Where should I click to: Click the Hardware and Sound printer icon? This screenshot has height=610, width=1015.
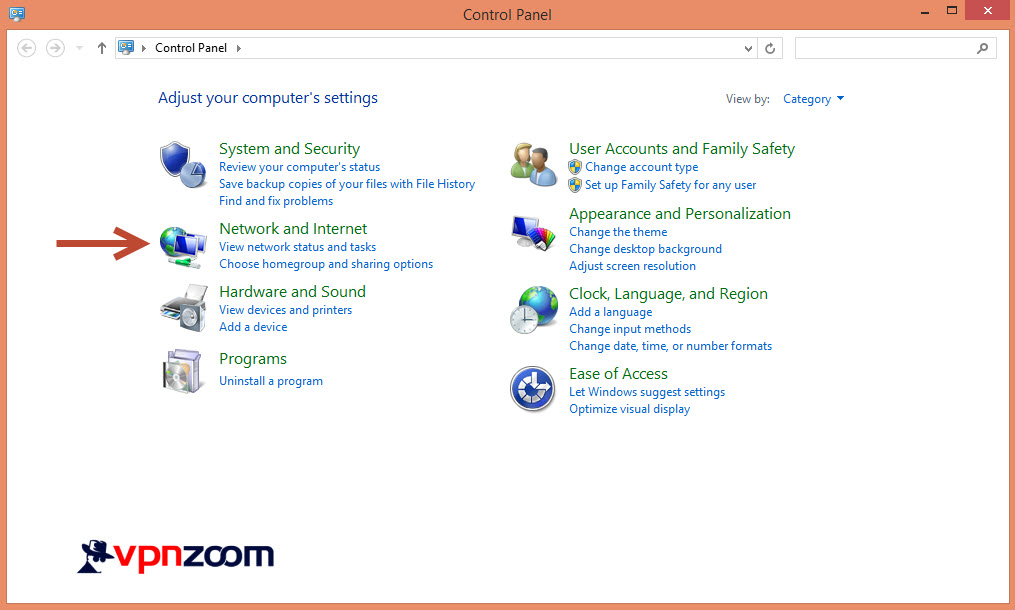pos(183,308)
